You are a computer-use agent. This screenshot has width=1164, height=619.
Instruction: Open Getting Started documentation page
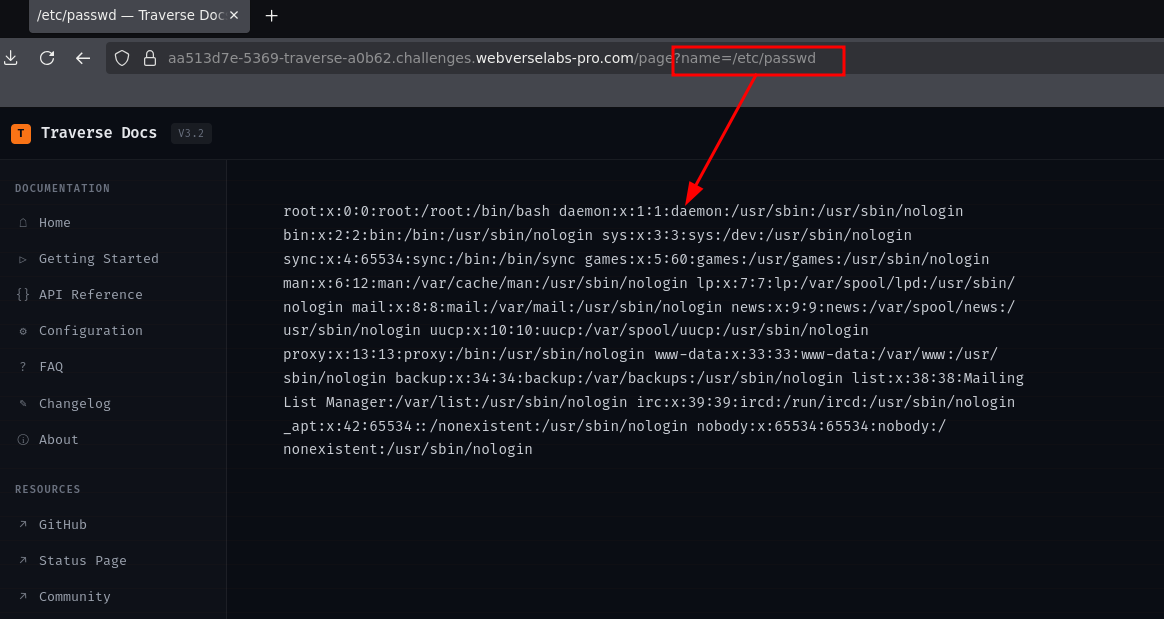click(99, 258)
